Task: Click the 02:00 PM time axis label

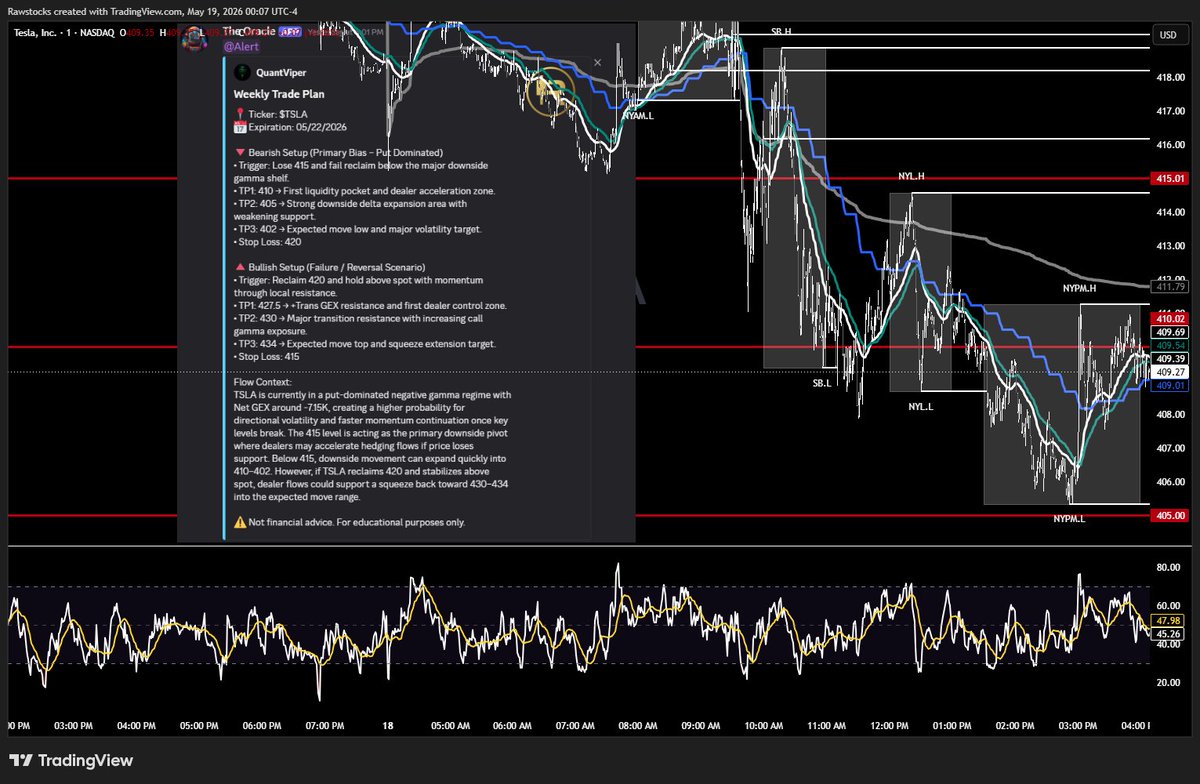Action: pos(1015,724)
